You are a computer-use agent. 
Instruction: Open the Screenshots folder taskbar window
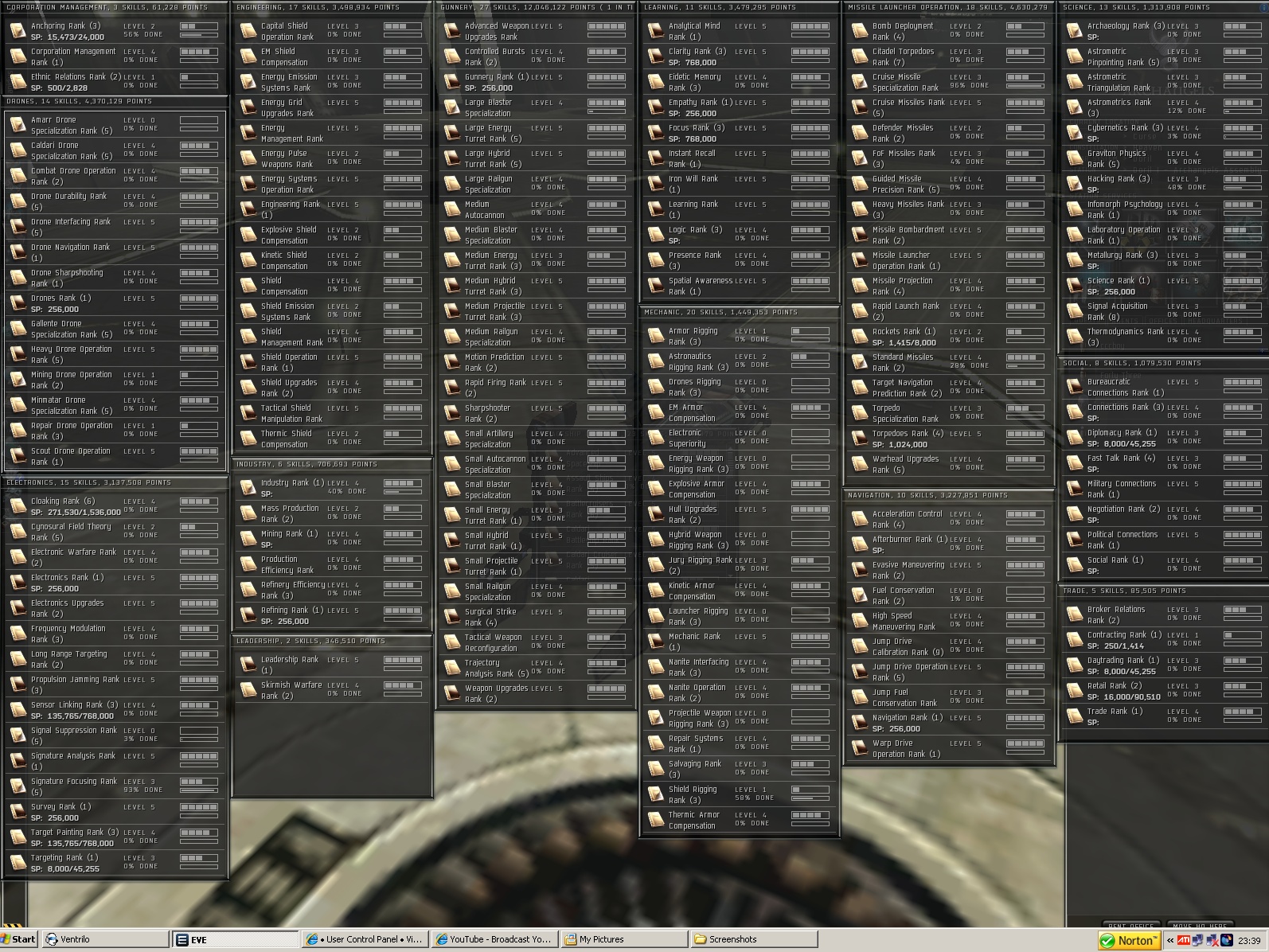[x=754, y=939]
